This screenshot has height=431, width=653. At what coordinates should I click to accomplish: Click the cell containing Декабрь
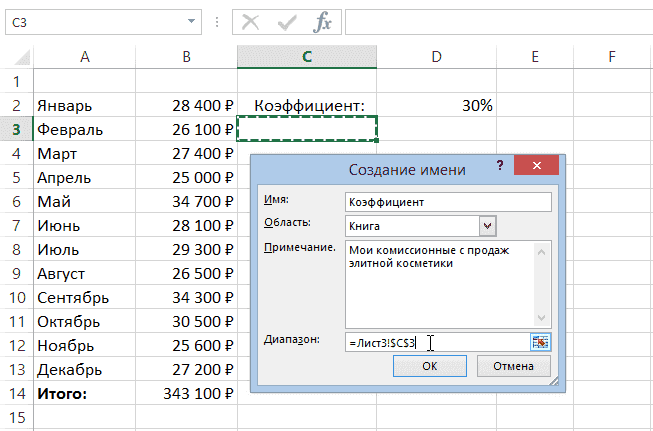(x=85, y=369)
